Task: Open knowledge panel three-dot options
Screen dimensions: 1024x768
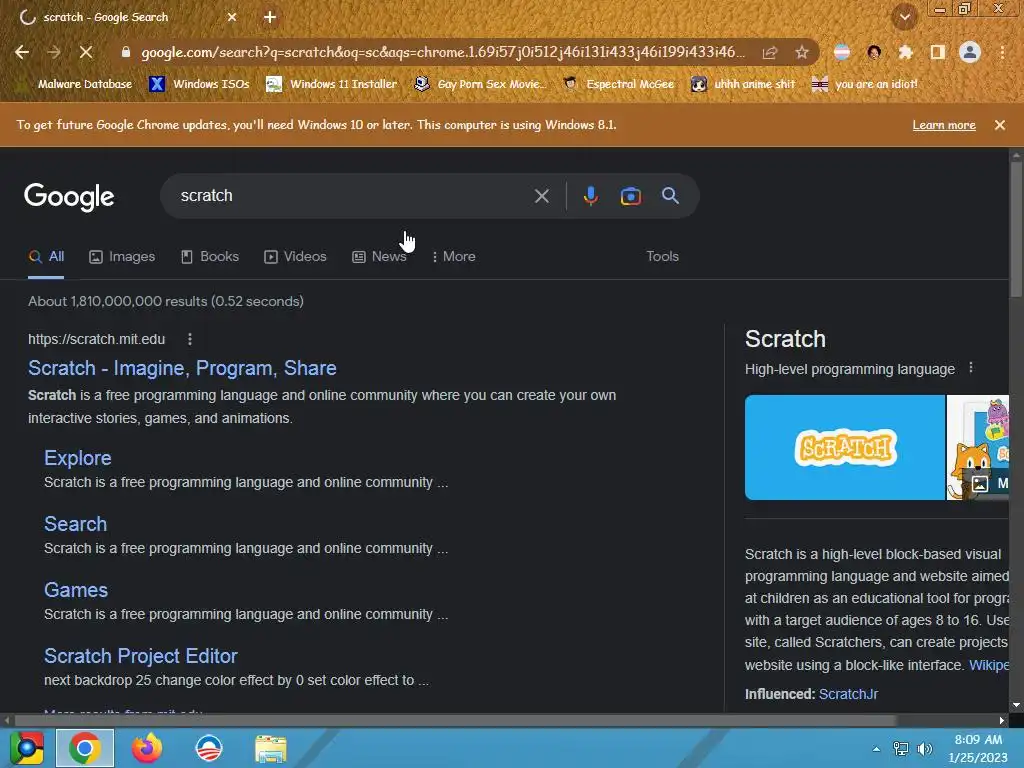Action: [x=970, y=368]
